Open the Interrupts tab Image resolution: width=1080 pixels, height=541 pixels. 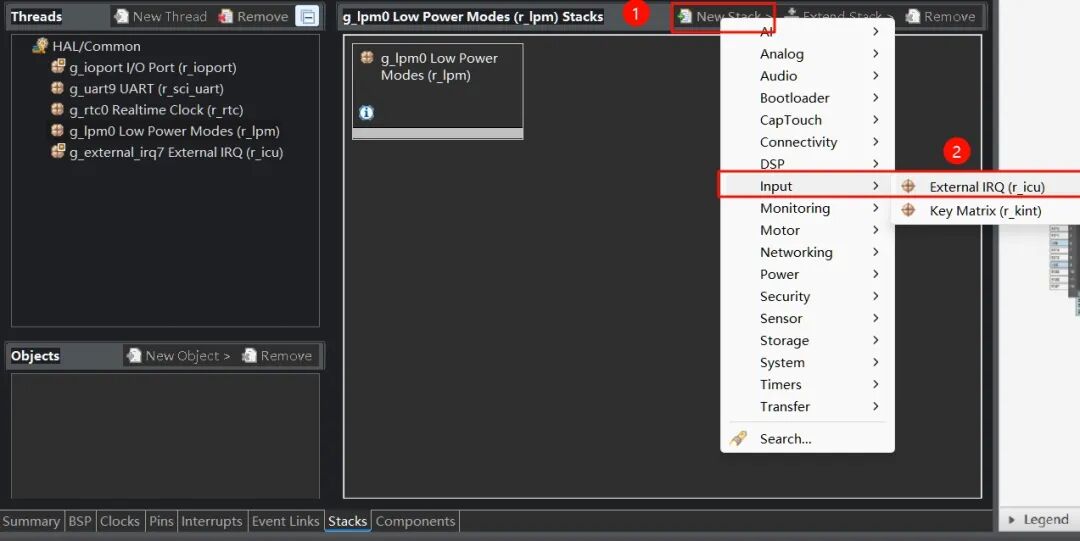(211, 521)
